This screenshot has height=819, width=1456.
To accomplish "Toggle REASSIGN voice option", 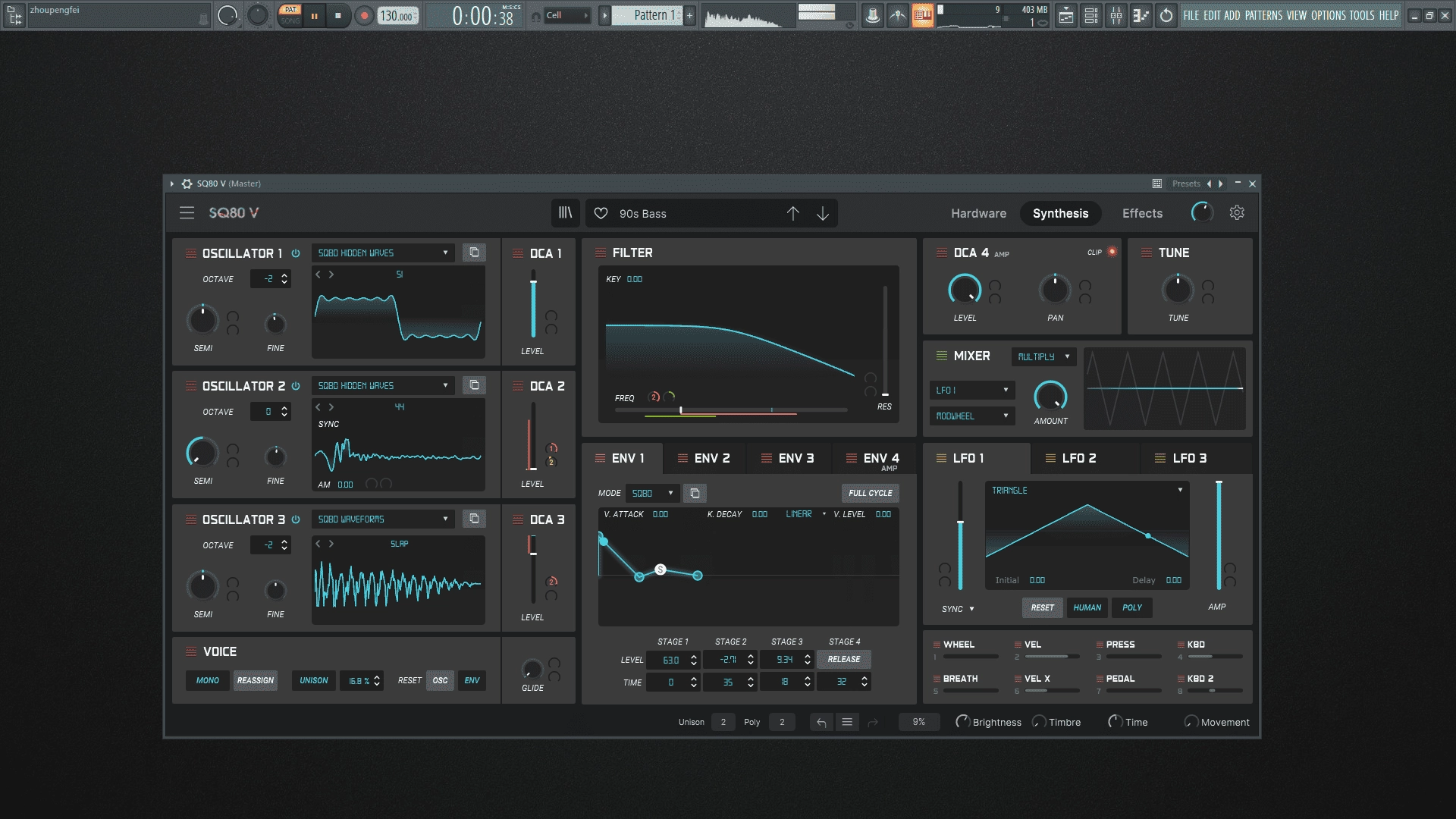I will [x=256, y=680].
